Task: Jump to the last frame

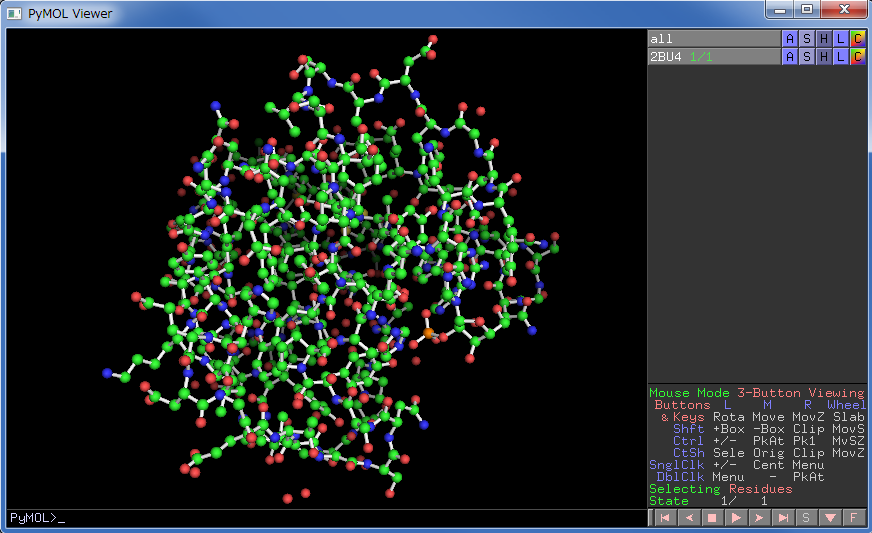Action: [x=783, y=518]
